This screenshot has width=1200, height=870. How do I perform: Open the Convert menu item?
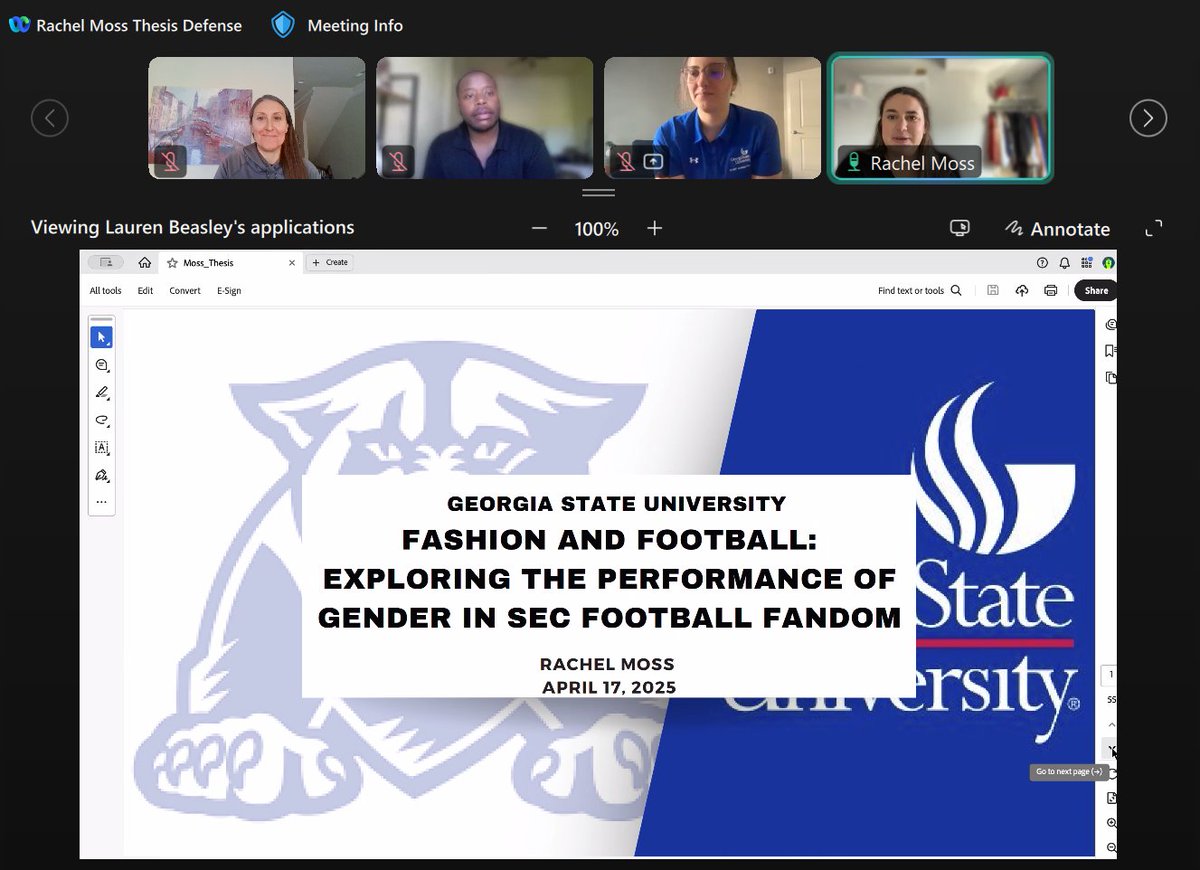coord(185,291)
